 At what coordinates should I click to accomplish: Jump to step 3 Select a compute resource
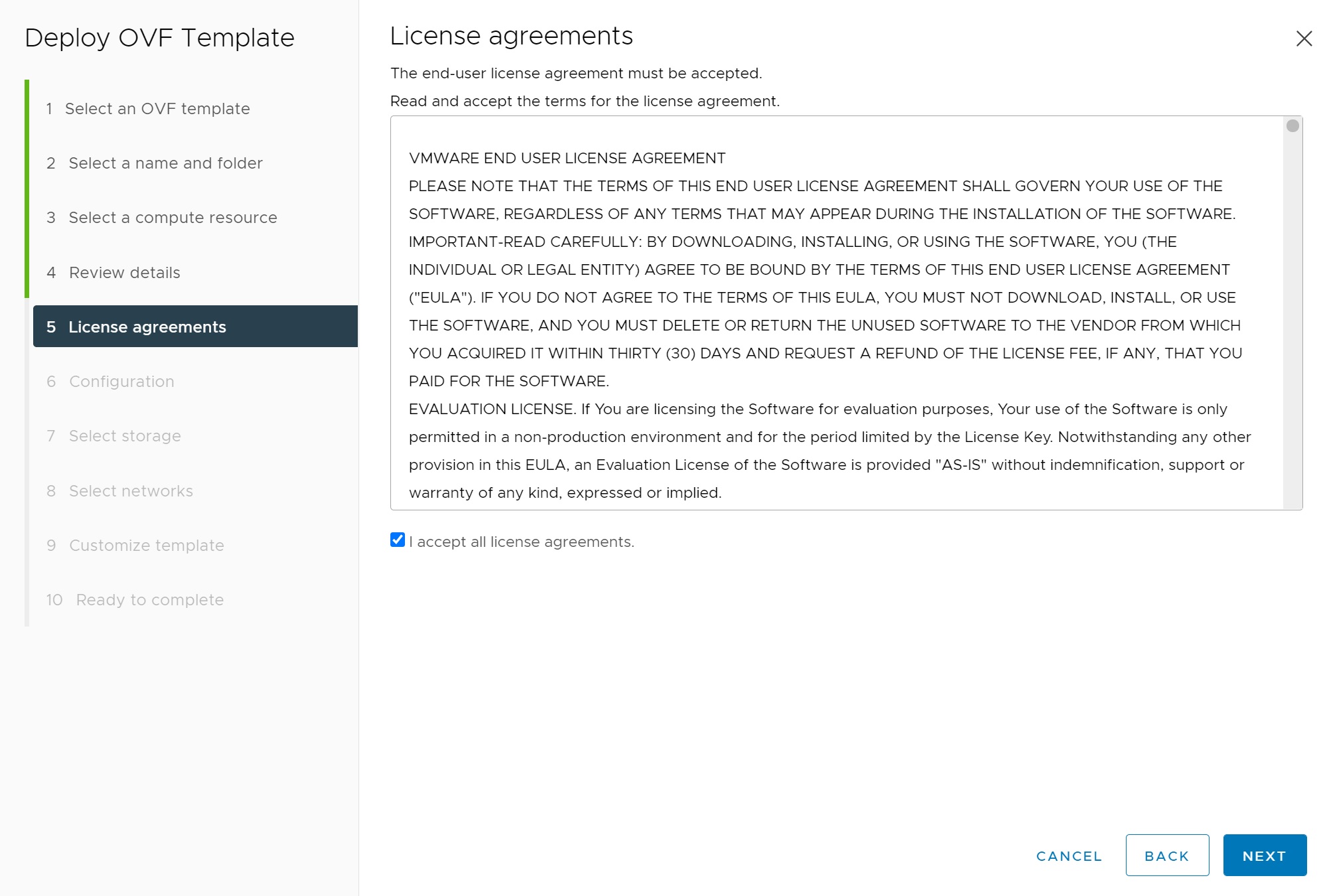pos(173,218)
